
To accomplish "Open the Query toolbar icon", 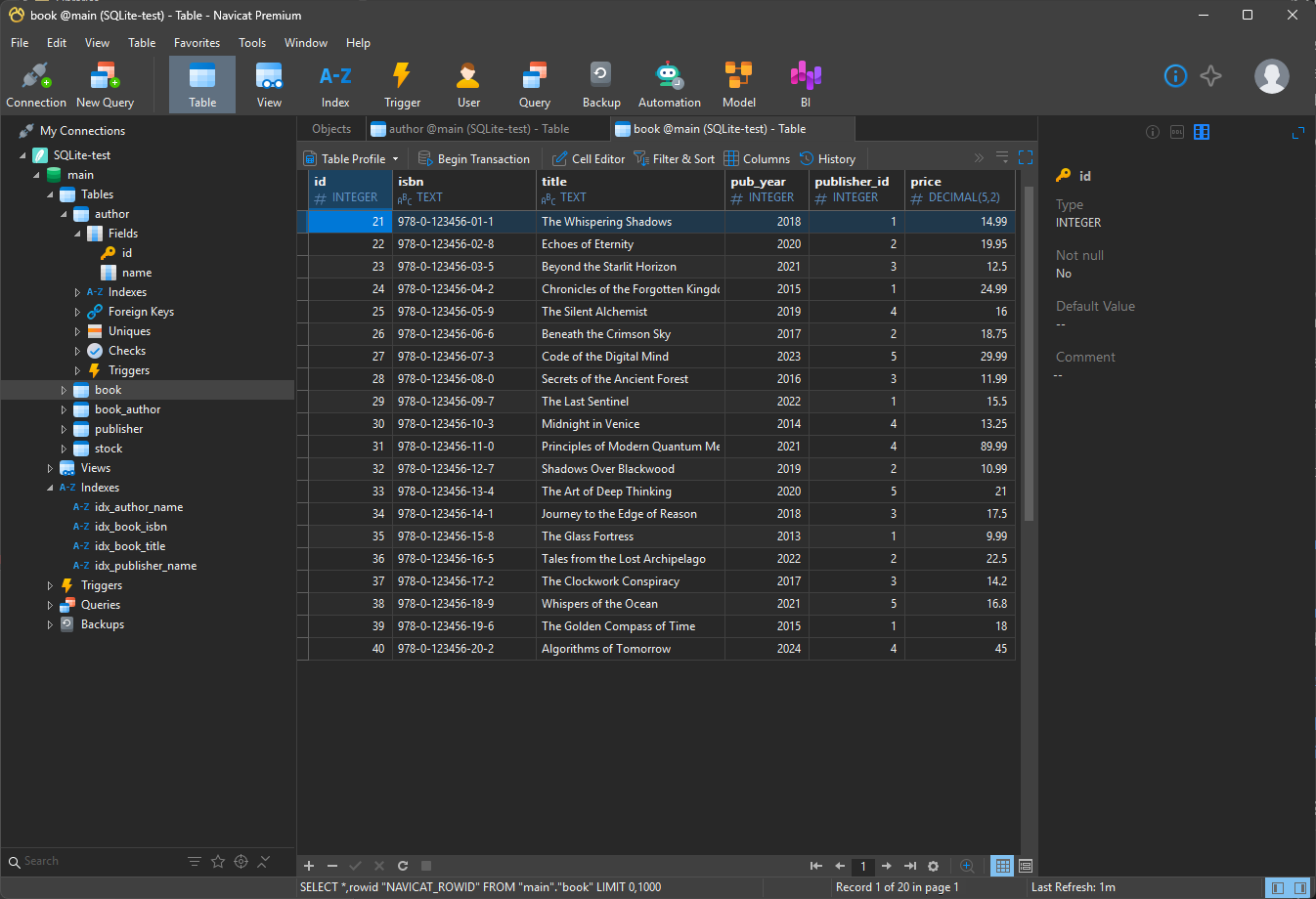I will (535, 85).
